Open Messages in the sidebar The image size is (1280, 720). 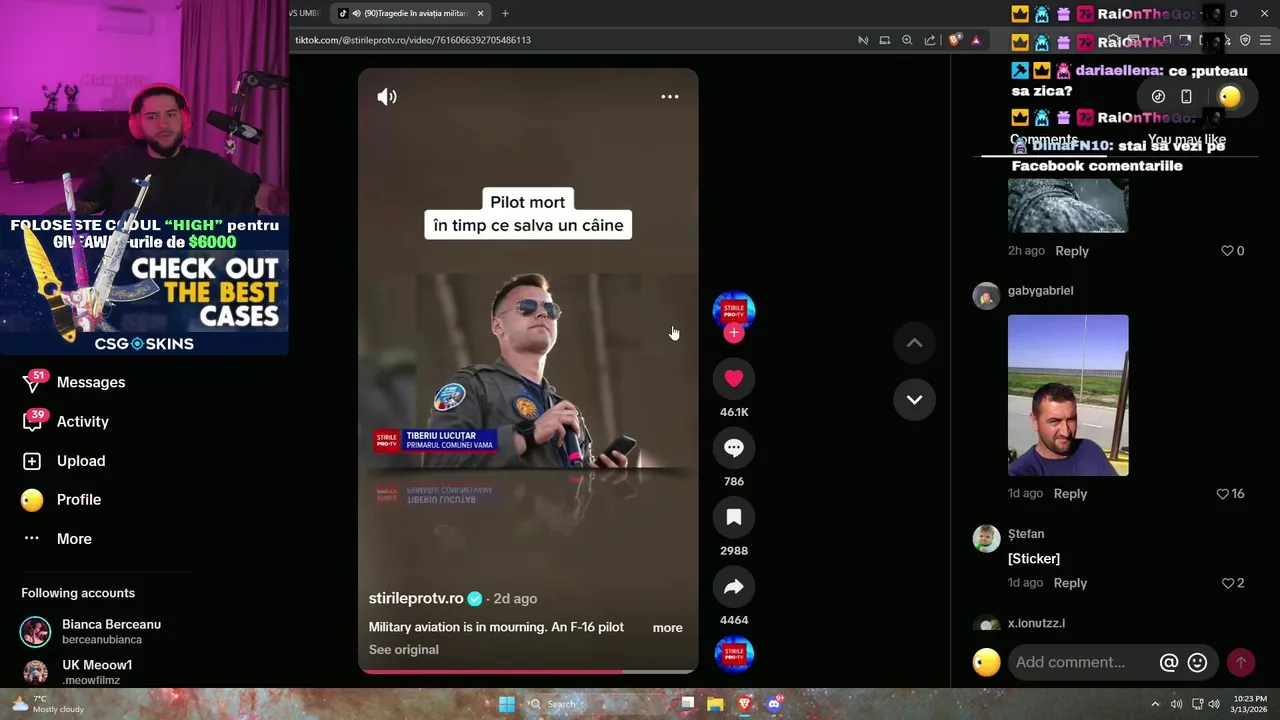[91, 382]
